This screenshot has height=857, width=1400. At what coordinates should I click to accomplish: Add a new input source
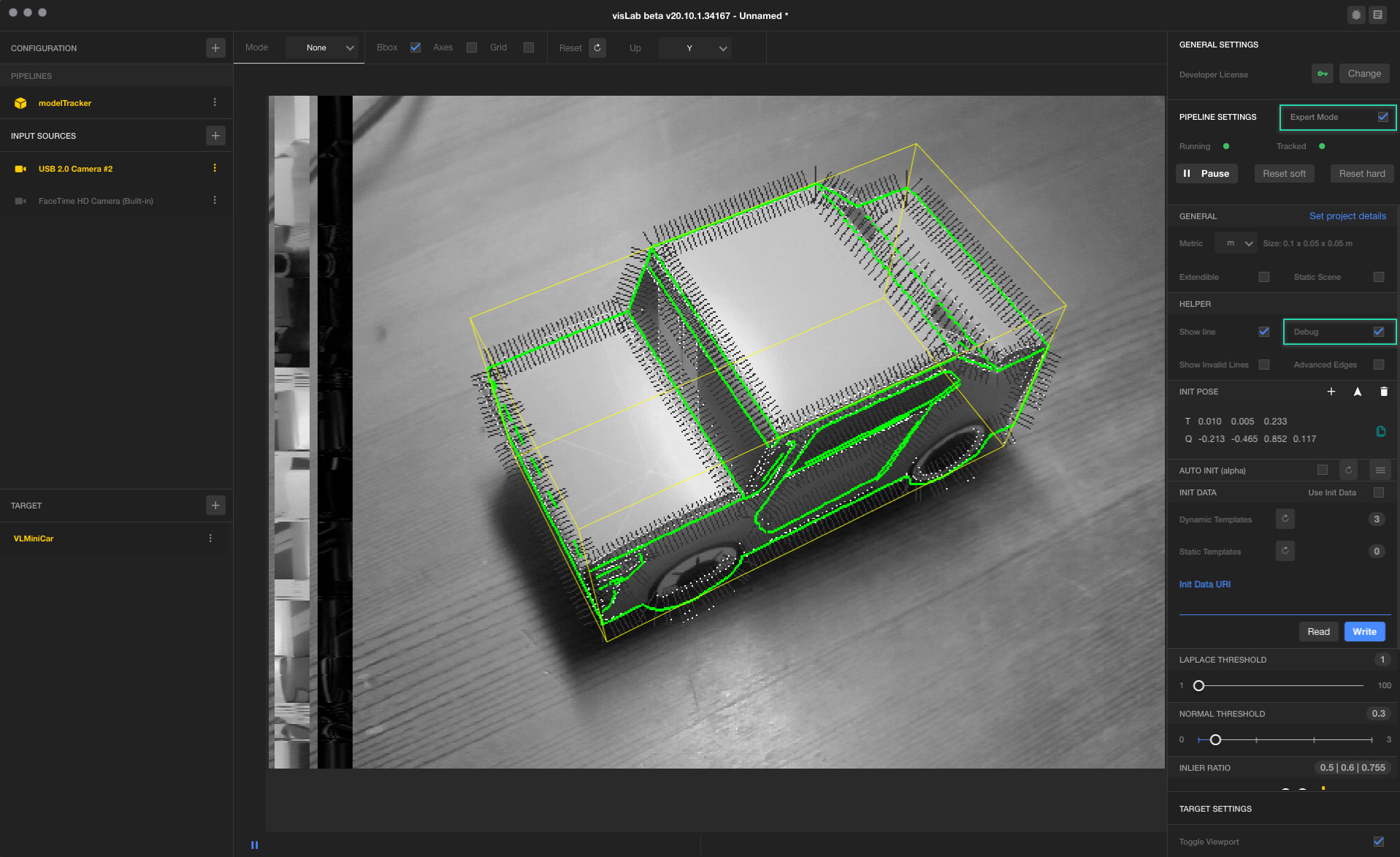click(x=215, y=136)
